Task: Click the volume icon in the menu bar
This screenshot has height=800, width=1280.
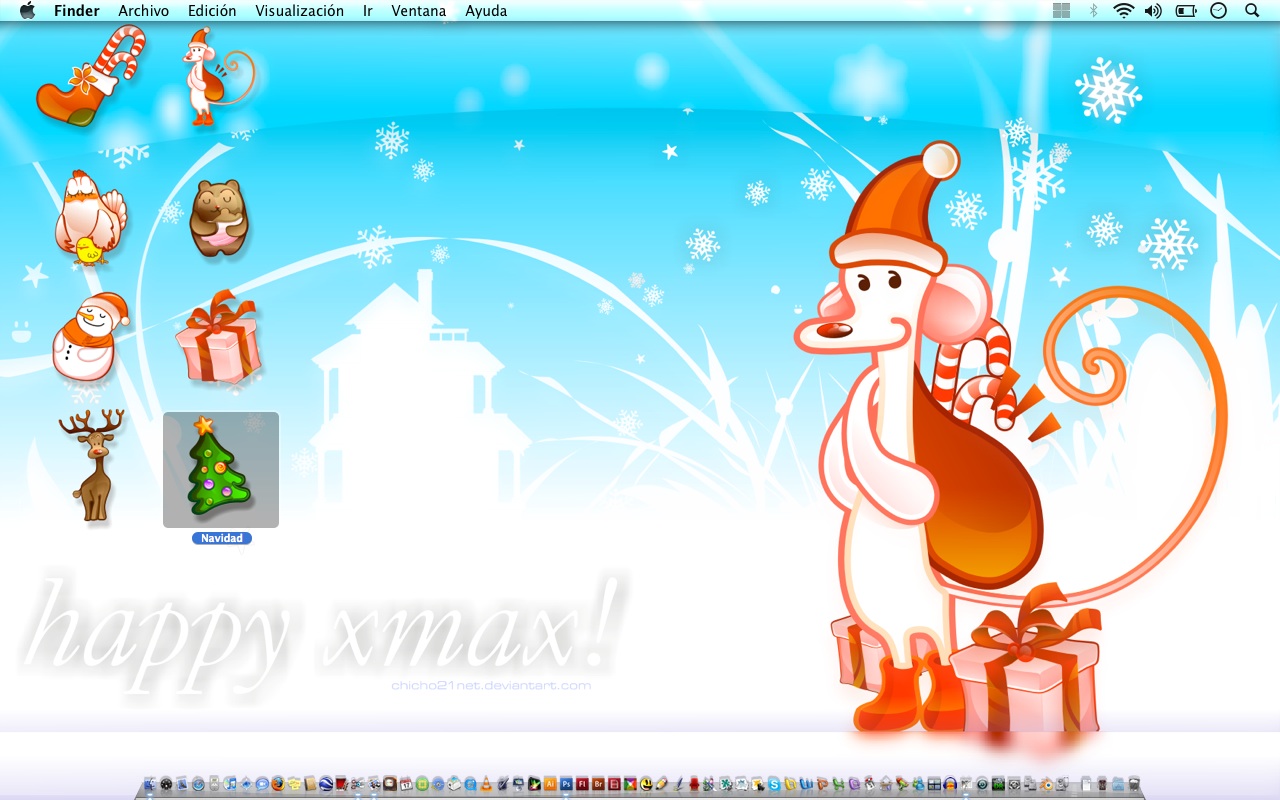Action: coord(1153,11)
